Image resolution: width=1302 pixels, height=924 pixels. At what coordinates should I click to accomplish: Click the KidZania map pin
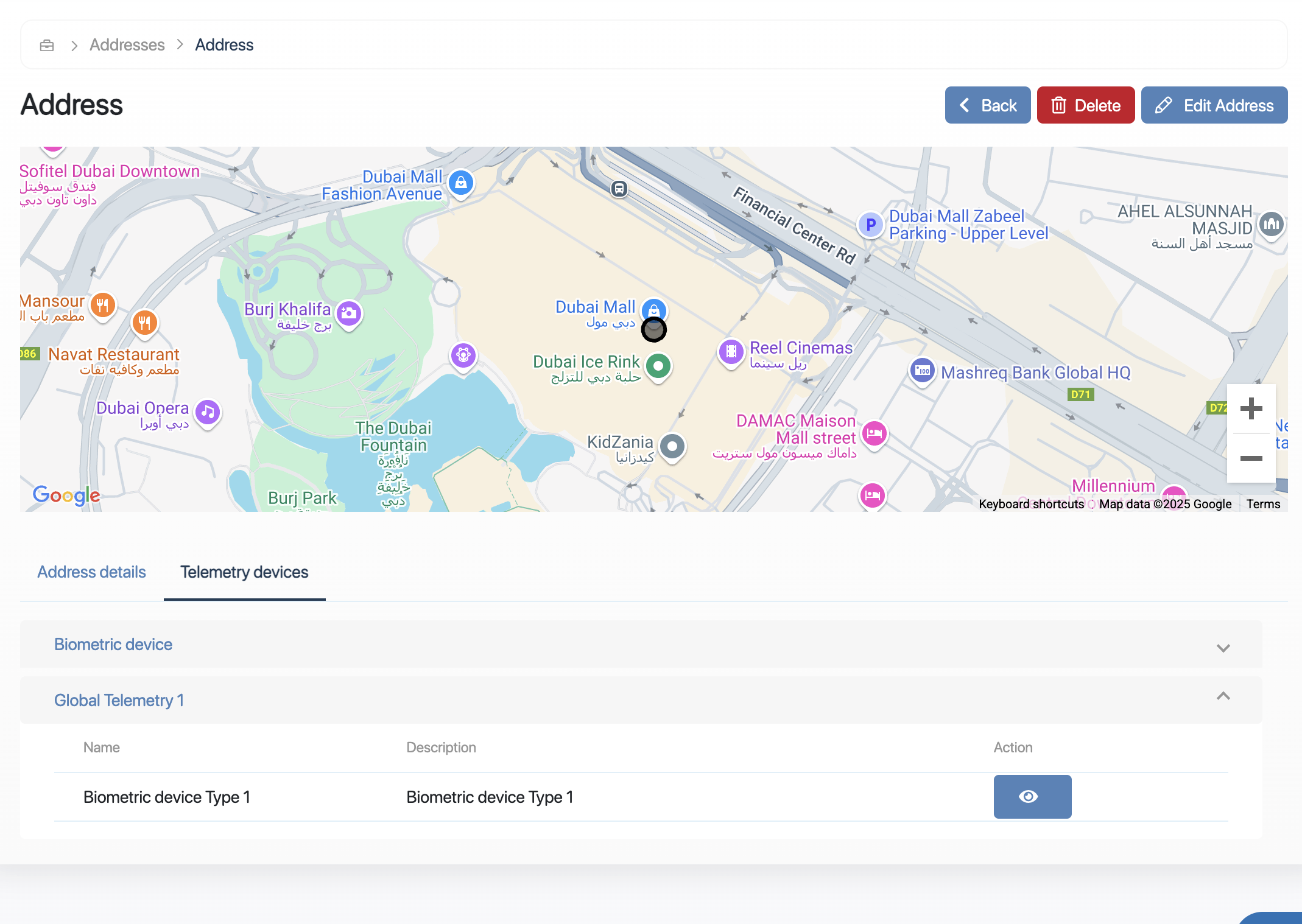tap(672, 446)
